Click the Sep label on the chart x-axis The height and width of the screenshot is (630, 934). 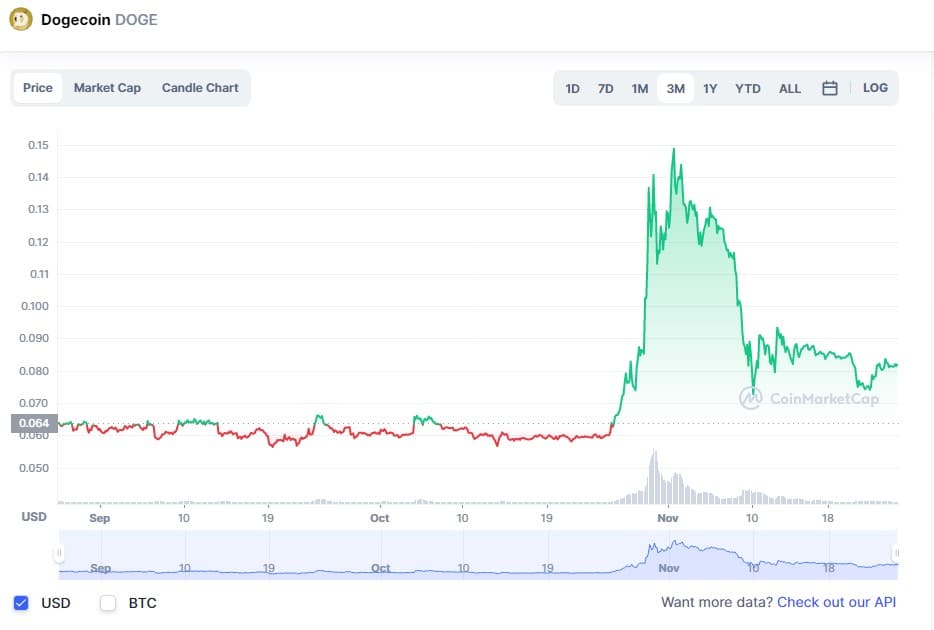(x=99, y=518)
